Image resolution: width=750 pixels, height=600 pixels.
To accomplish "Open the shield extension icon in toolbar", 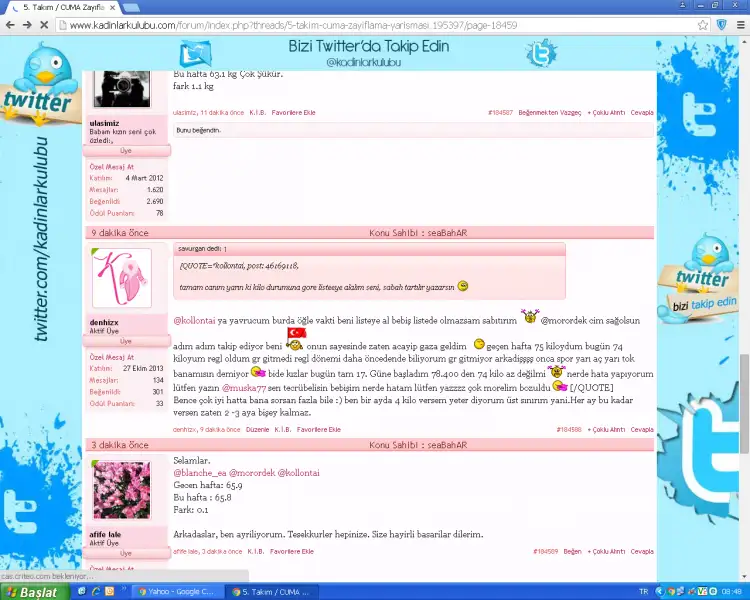I will (x=722, y=25).
